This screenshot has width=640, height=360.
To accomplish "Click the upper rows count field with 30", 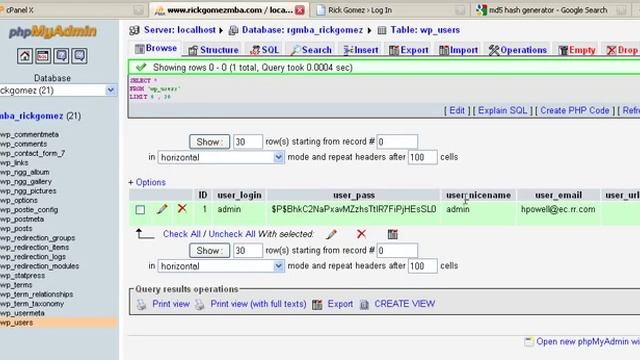I will click(248, 142).
